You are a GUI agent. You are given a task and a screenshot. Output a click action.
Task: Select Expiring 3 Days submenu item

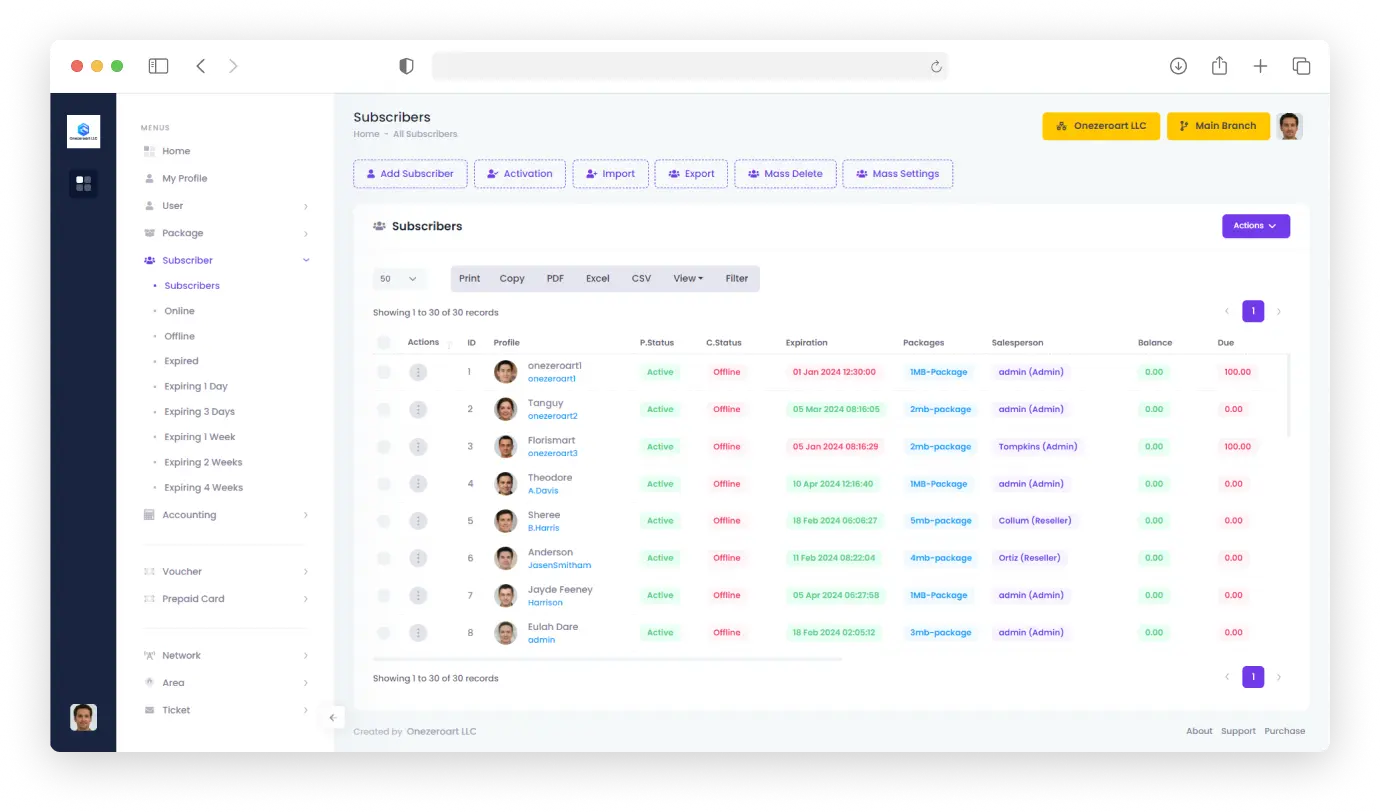click(x=199, y=412)
